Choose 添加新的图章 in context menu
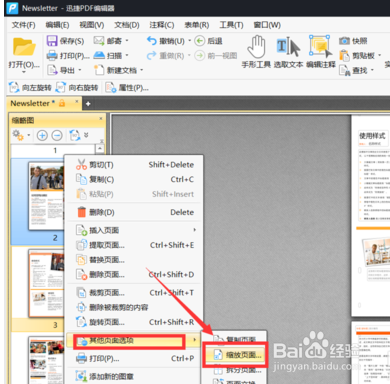The width and height of the screenshot is (390, 384). 134,377
